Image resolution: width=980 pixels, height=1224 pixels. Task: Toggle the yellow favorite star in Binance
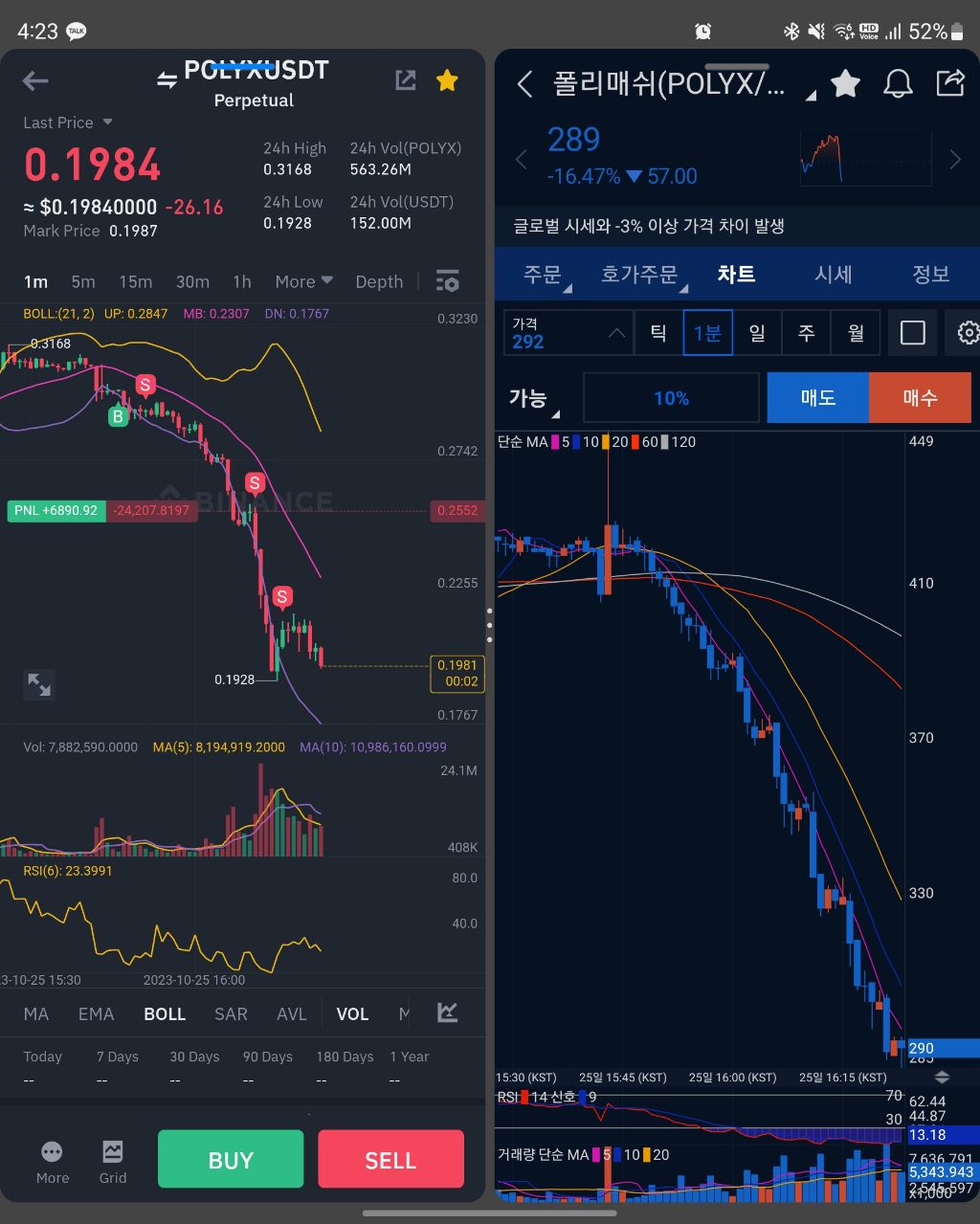447,80
